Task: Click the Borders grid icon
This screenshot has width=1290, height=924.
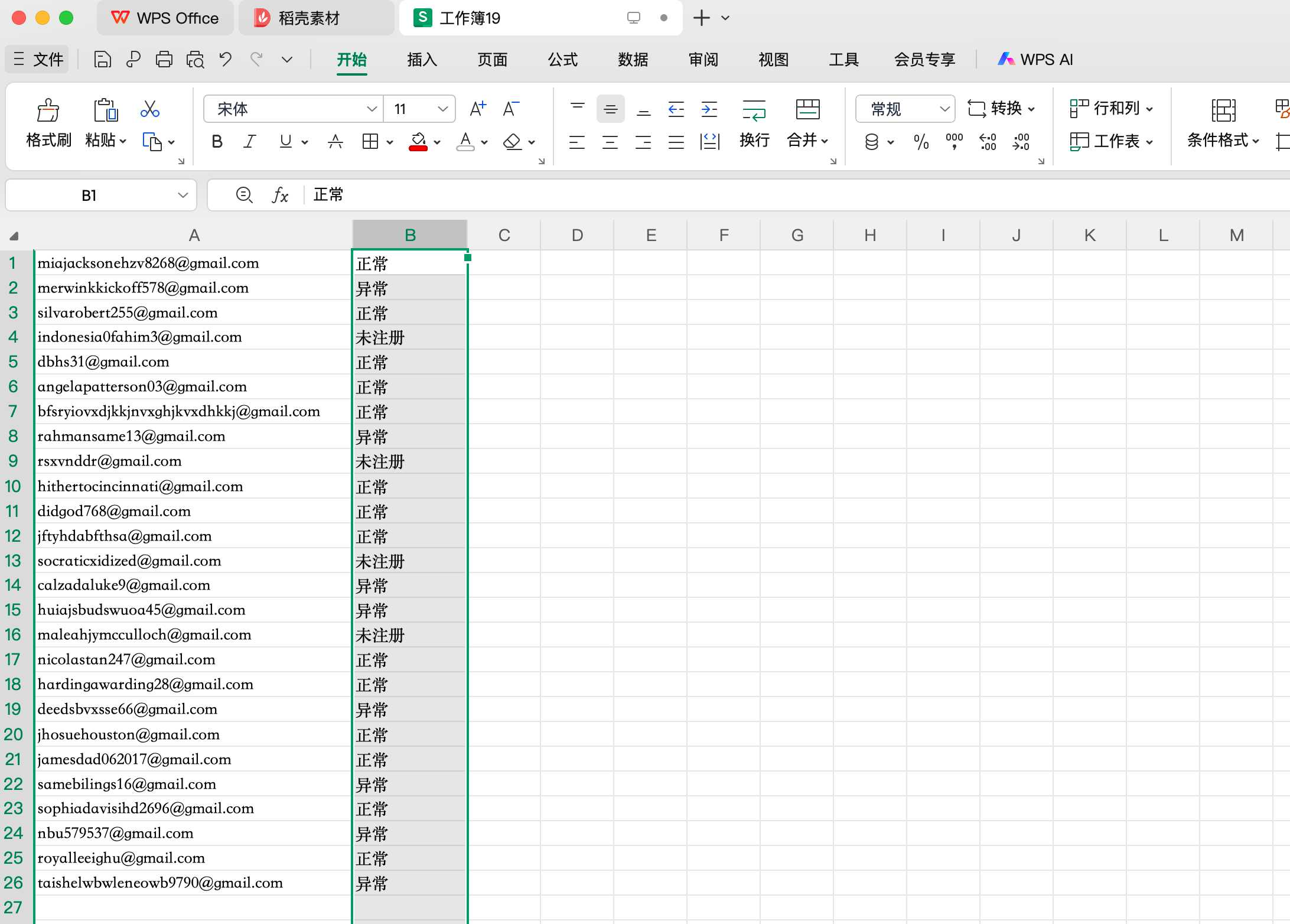Action: point(370,142)
